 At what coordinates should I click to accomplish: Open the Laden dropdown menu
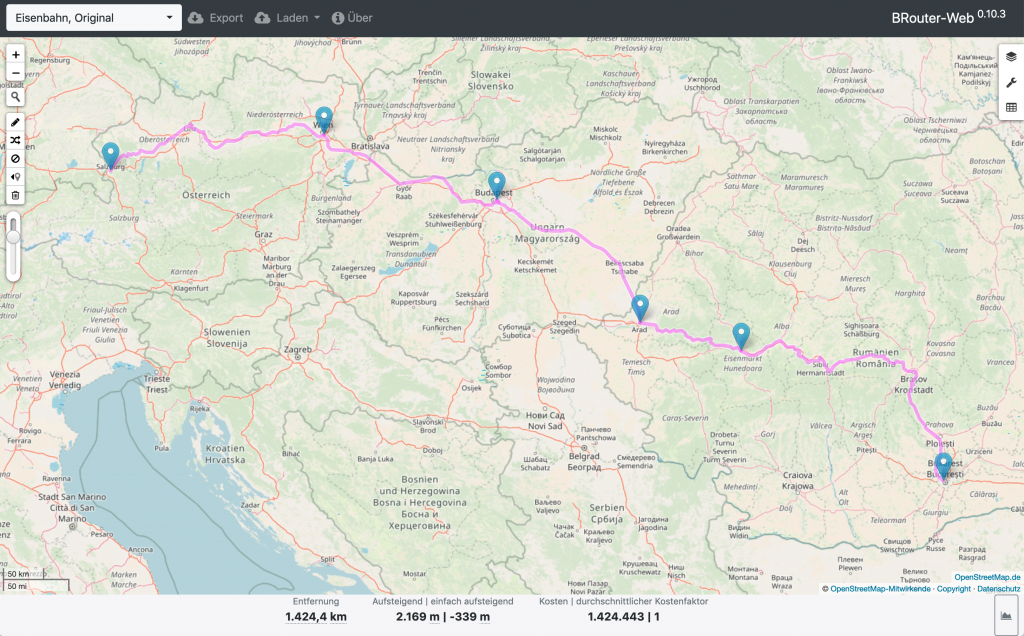(287, 18)
